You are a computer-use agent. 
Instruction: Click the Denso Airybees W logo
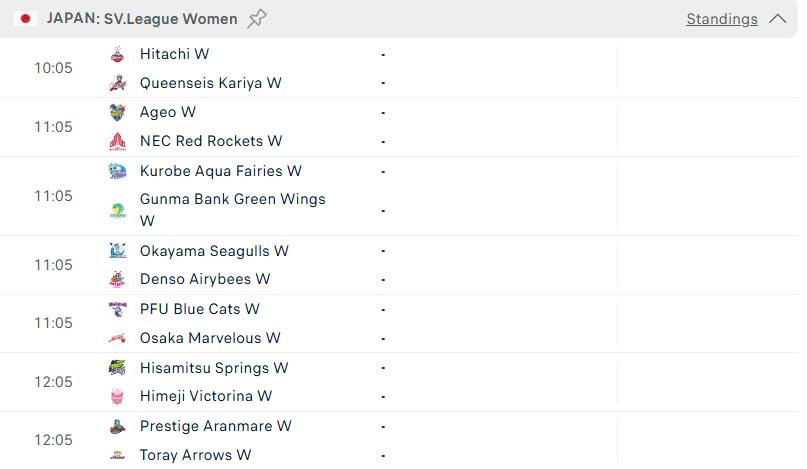pyautogui.click(x=117, y=279)
